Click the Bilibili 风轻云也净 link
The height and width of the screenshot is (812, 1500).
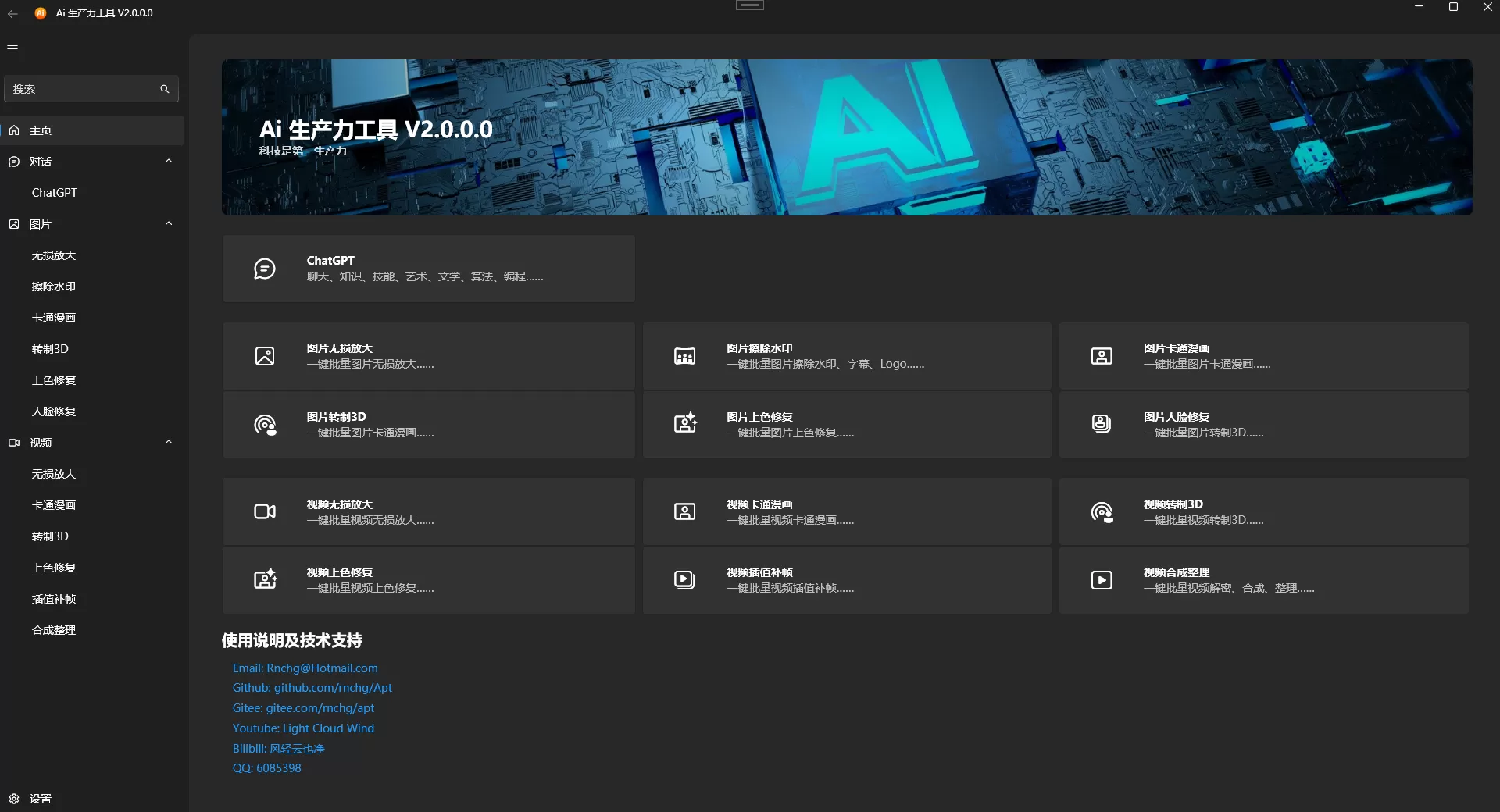pos(278,748)
